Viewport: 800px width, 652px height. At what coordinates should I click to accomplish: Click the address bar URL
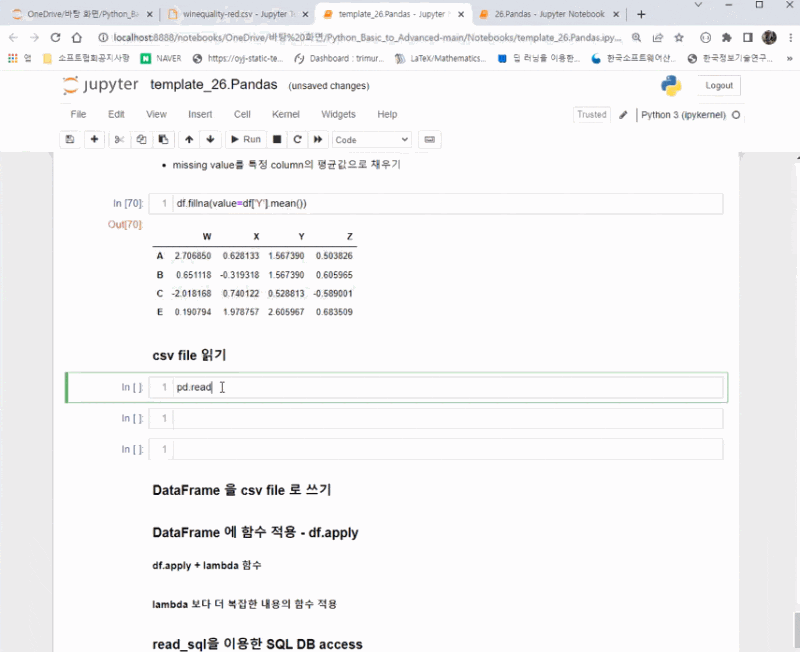click(x=367, y=37)
